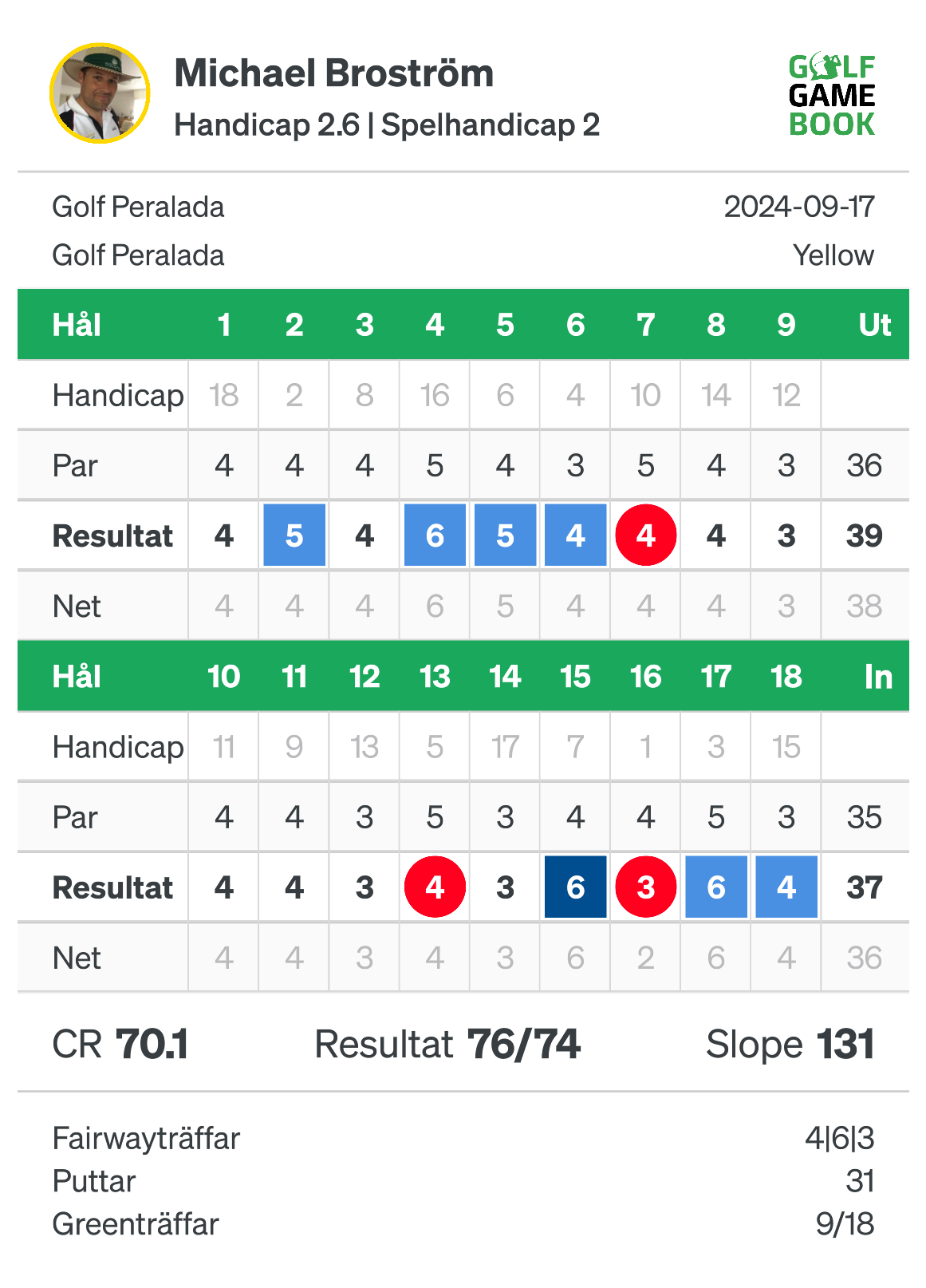The width and height of the screenshot is (926, 1288).
Task: Click the Handicap 2.6 | Spelhandicap 2 text
Action: tap(387, 125)
